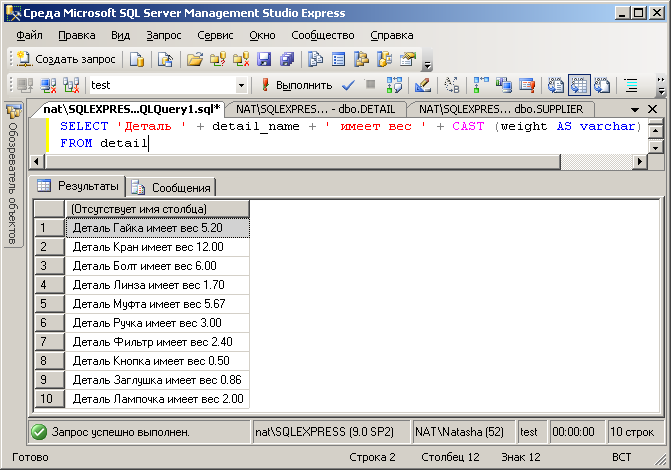Click the editor horizontal scroll right arrow
The height and width of the screenshot is (470, 671).
(x=640, y=161)
